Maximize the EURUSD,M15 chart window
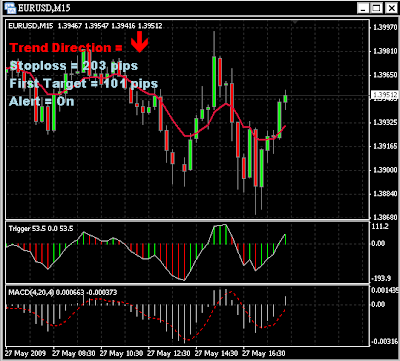The width and height of the screenshot is (400, 361). [x=377, y=8]
